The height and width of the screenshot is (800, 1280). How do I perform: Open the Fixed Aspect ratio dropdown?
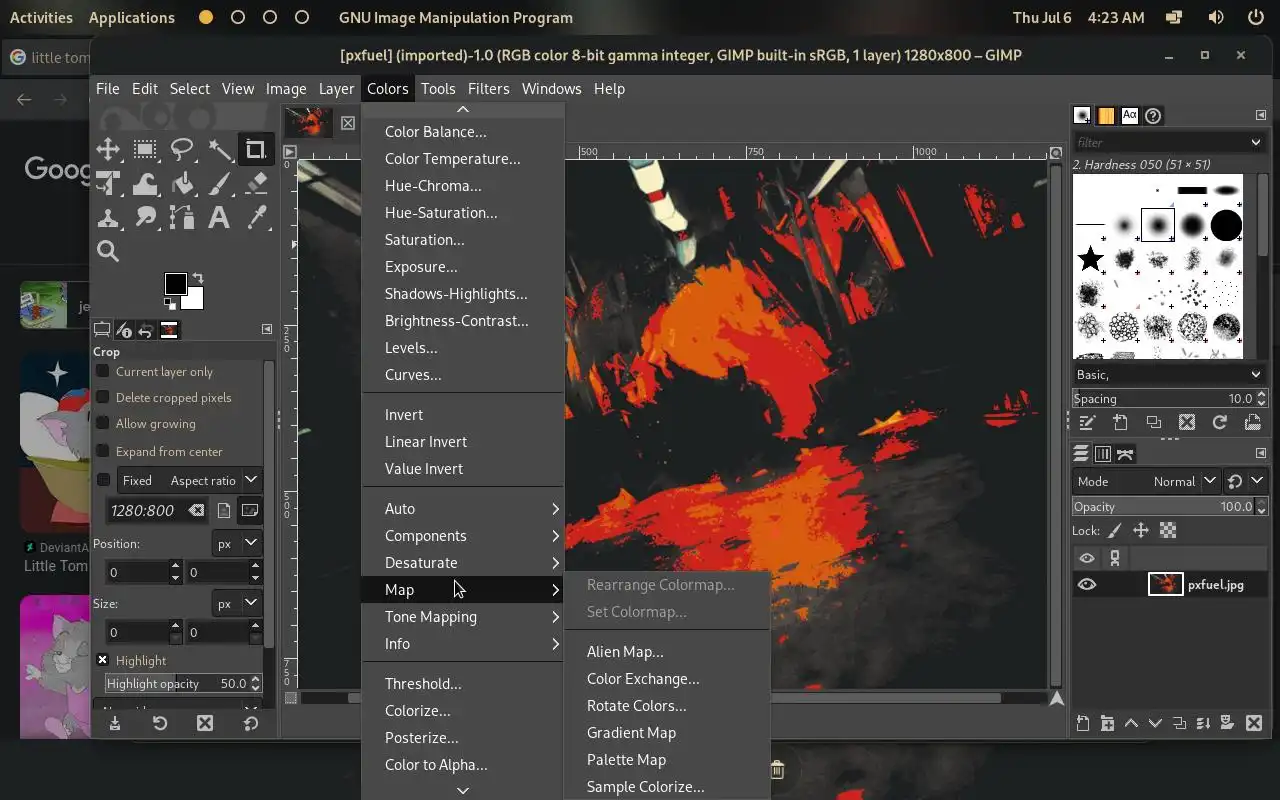(x=189, y=480)
